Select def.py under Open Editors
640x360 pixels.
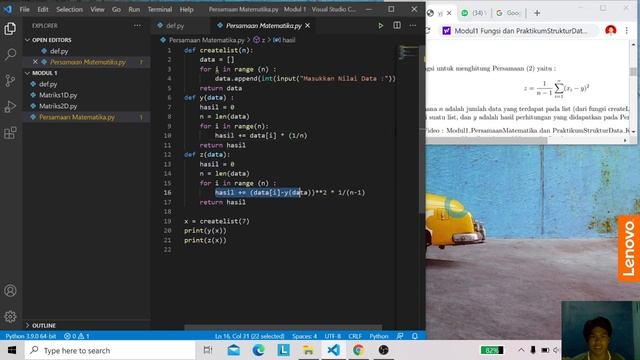[x=59, y=51]
